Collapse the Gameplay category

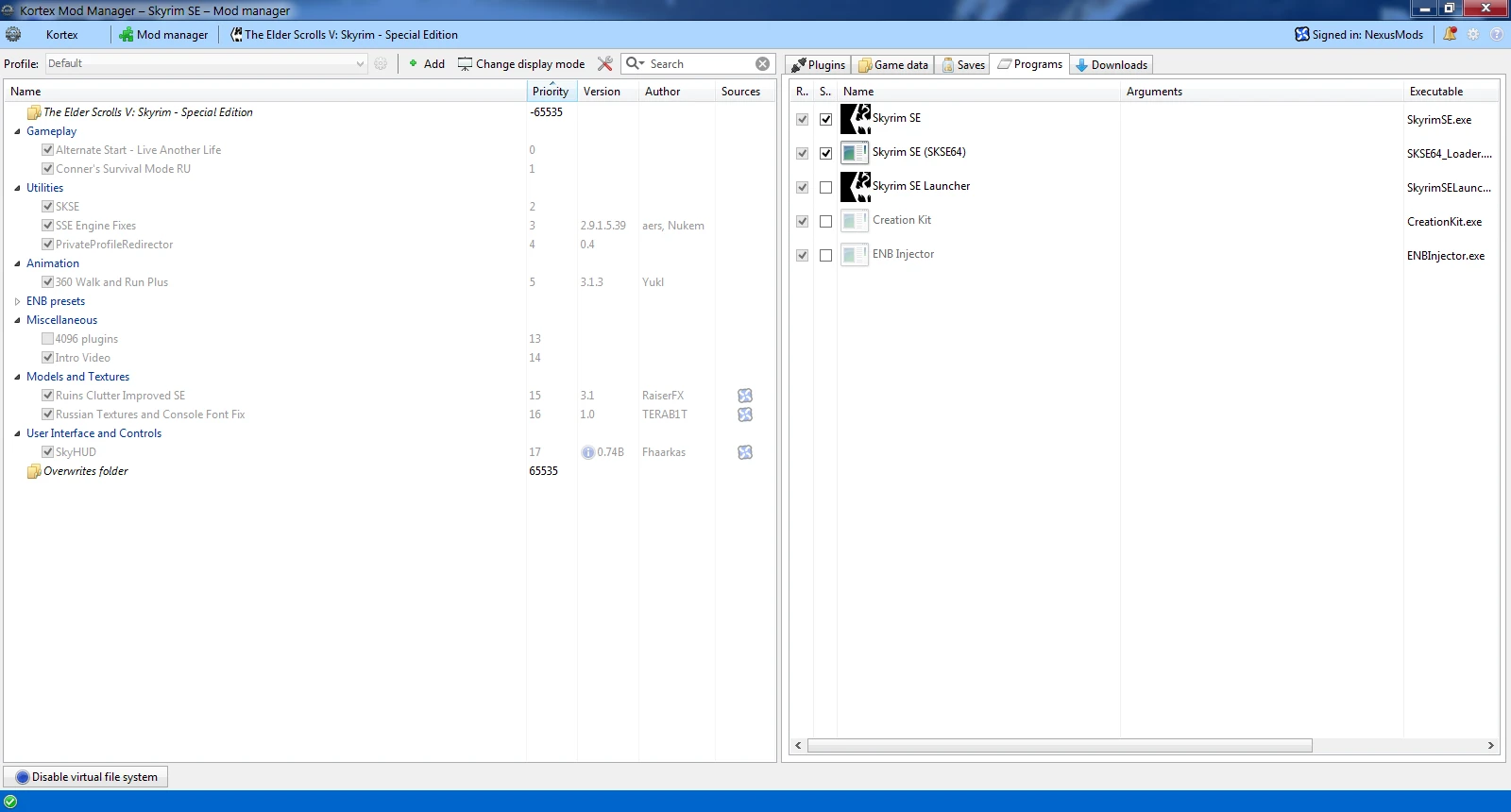point(17,131)
